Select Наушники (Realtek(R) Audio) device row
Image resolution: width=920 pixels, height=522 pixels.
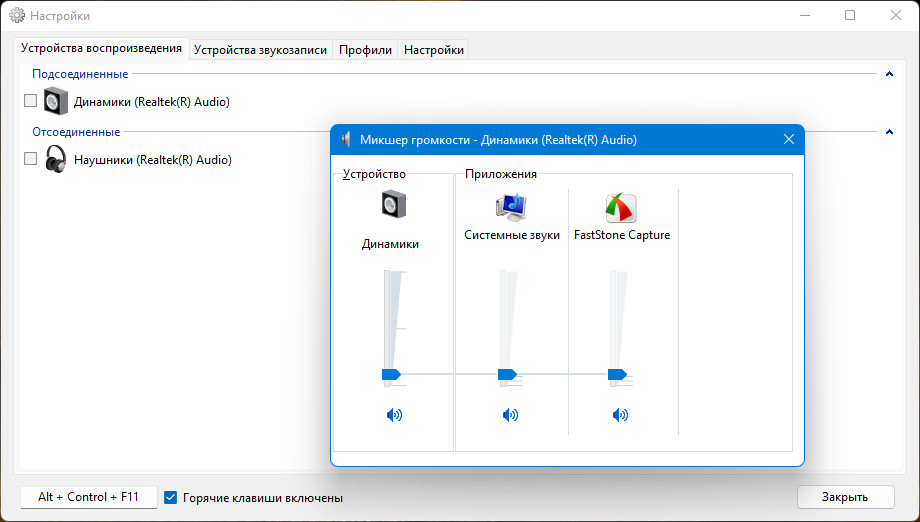(153, 160)
